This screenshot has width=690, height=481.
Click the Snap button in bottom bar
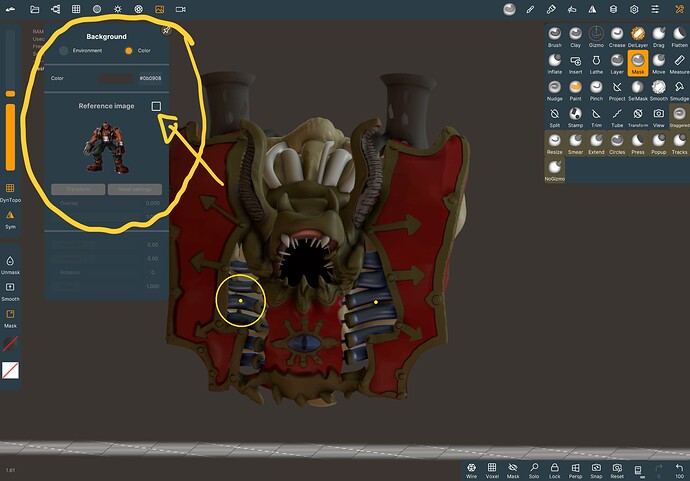coord(596,470)
